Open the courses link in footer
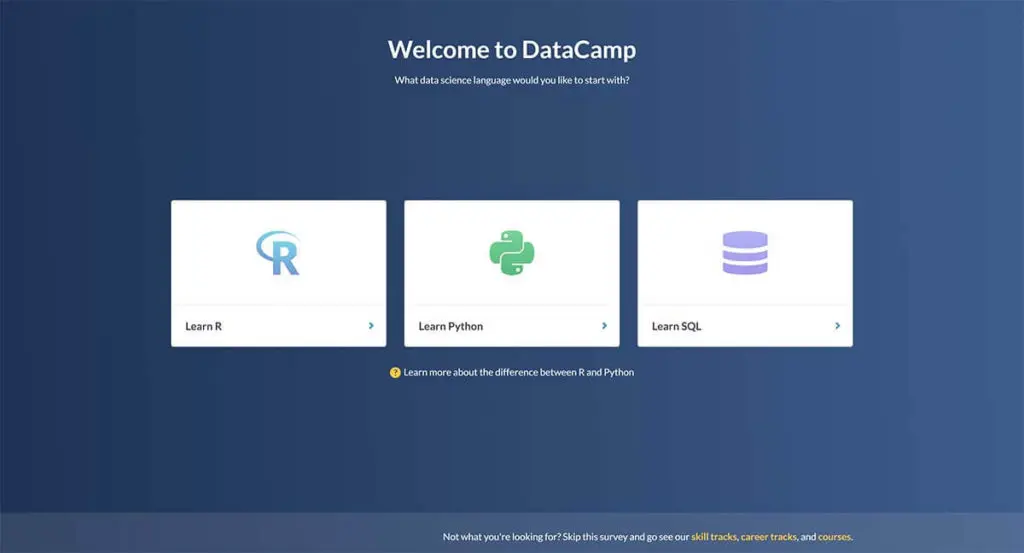Screen dimensions: 1024x553 tap(835, 537)
